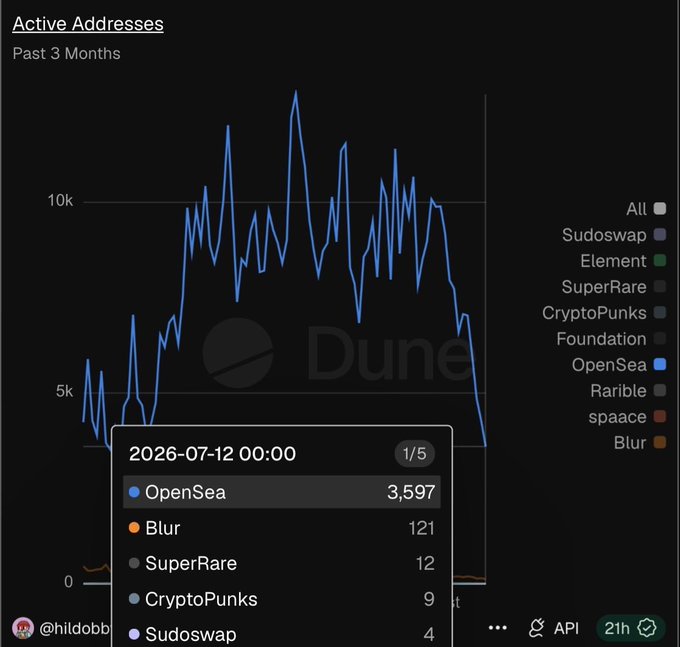Click the 0 y-axis label
This screenshot has width=680, height=647.
point(69,582)
